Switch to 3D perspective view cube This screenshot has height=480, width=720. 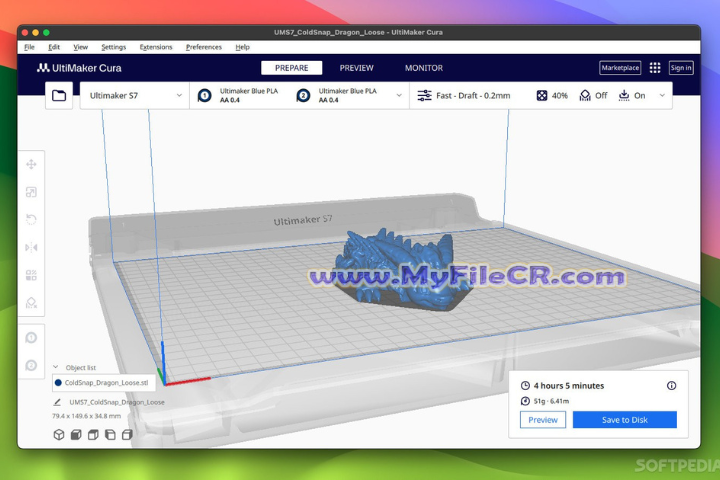[x=59, y=435]
